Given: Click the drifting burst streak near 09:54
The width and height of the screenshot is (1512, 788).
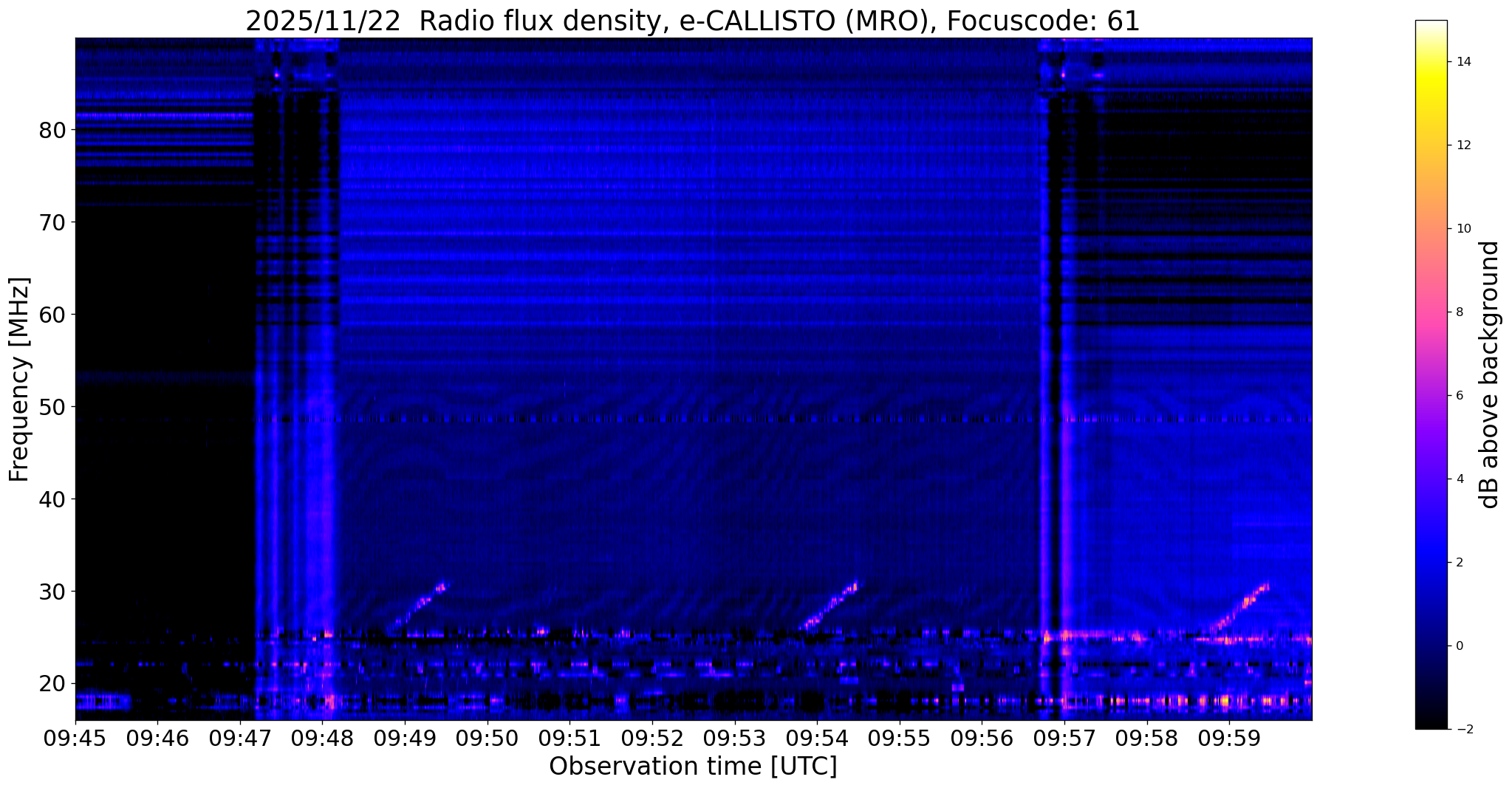Looking at the screenshot, I should 830,605.
